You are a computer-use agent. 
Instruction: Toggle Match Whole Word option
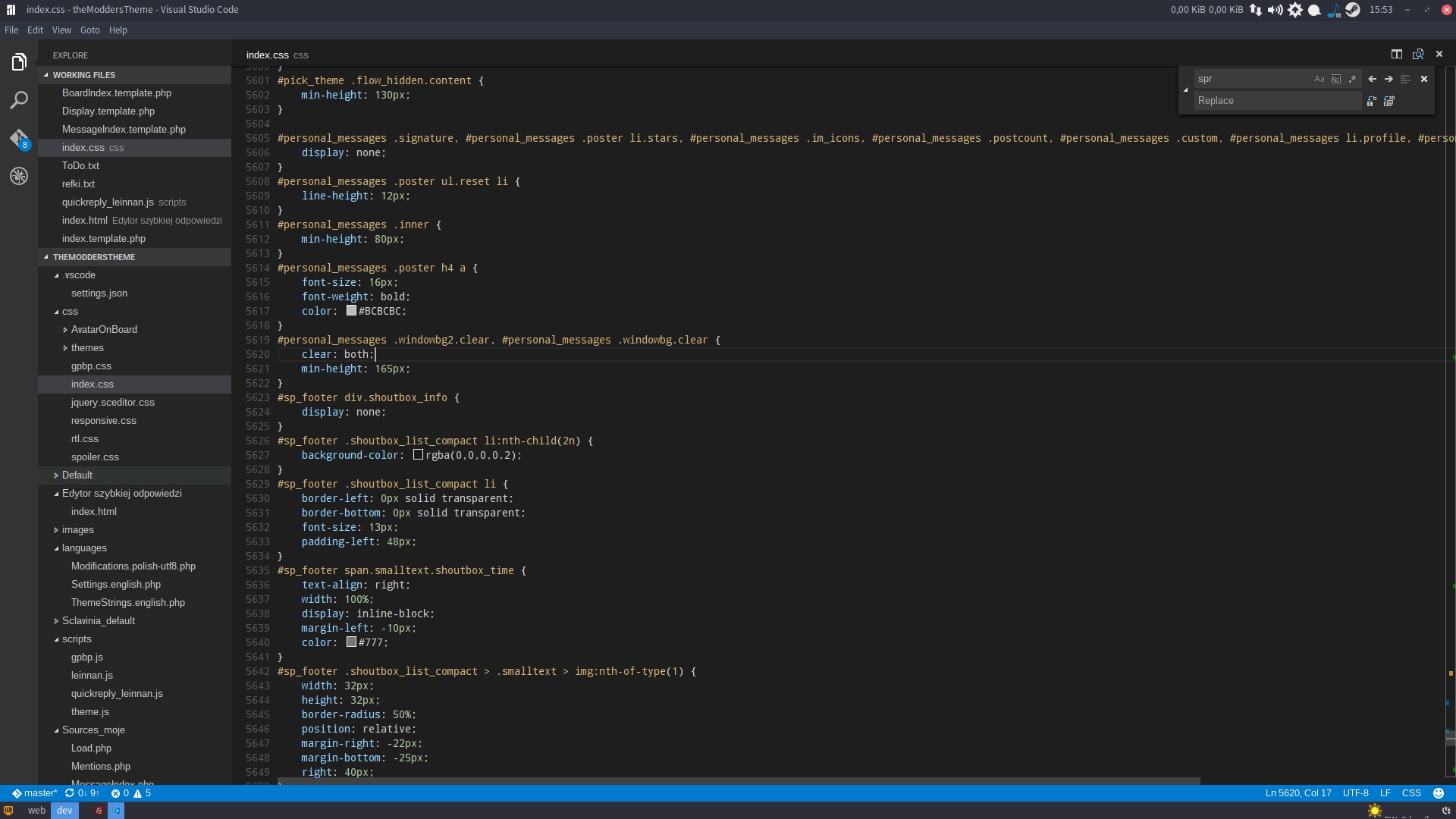point(1336,79)
